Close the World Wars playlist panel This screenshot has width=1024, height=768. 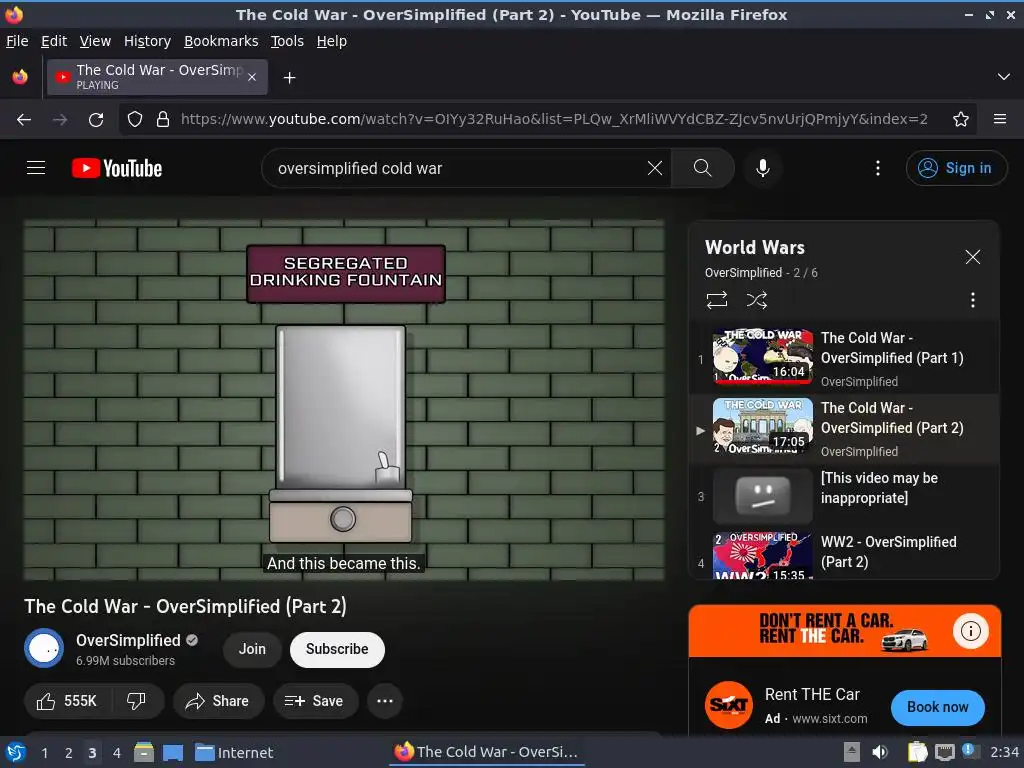tap(972, 257)
